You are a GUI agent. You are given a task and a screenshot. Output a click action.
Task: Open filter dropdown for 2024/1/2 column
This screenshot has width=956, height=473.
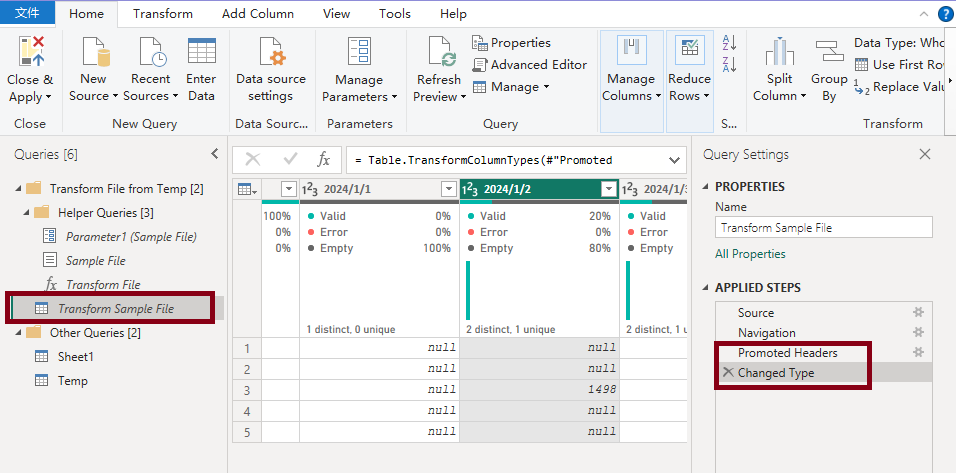(x=609, y=190)
